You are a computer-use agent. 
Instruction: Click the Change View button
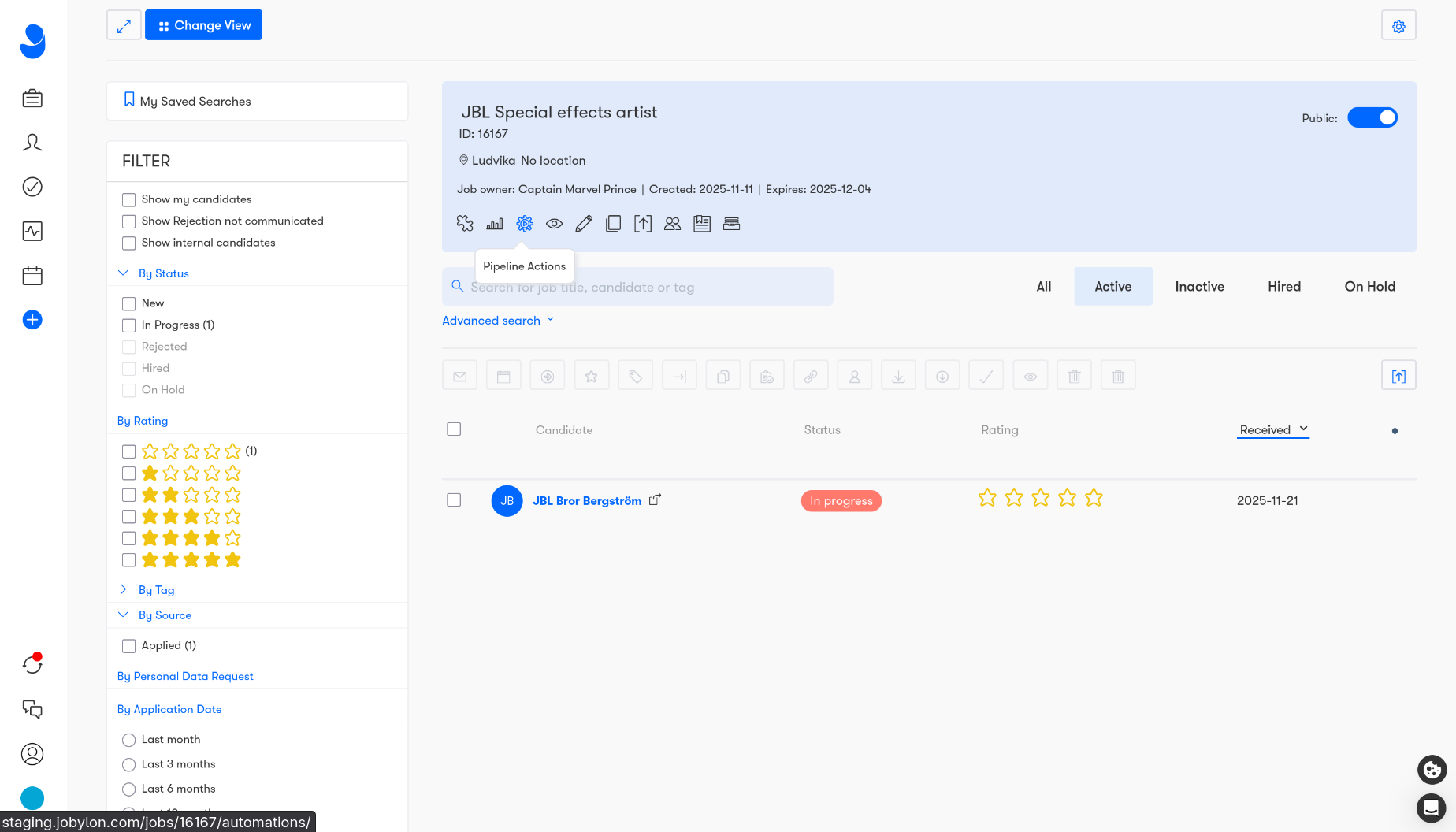[204, 25]
